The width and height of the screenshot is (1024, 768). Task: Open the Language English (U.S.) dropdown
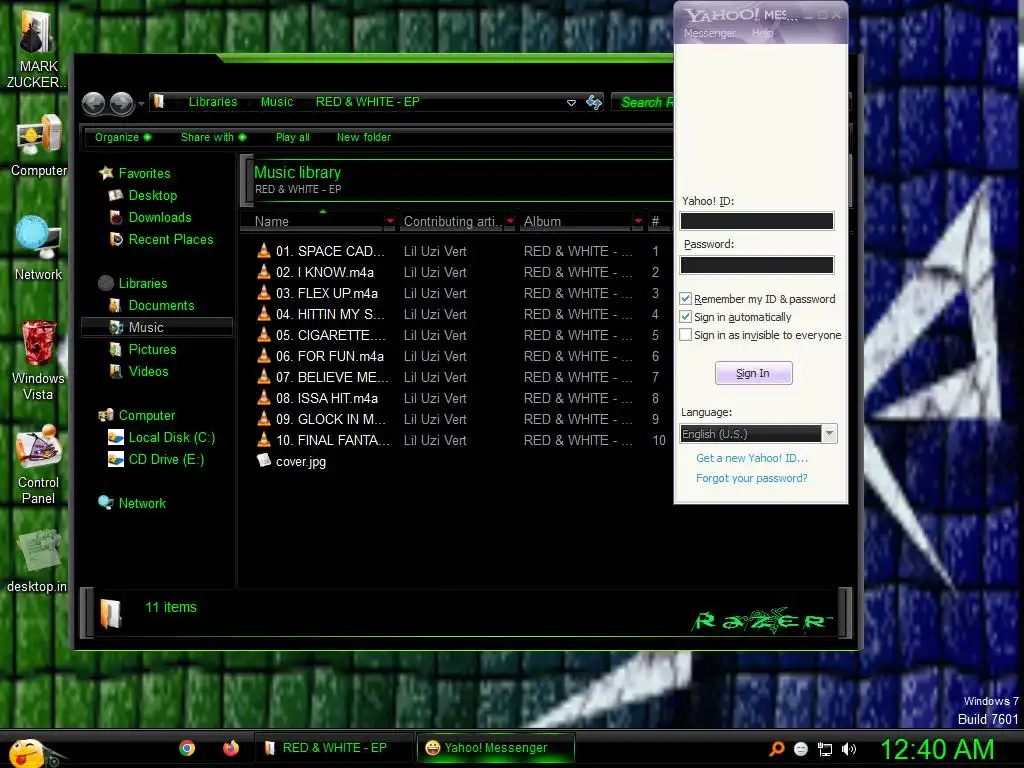829,434
